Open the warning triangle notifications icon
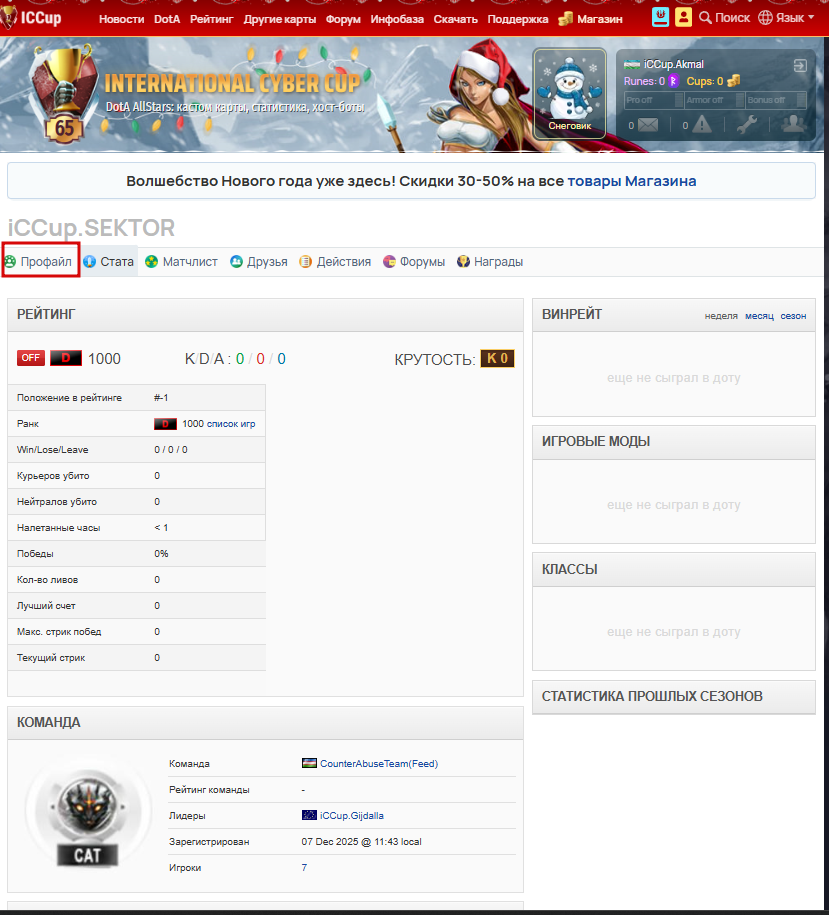 click(701, 124)
